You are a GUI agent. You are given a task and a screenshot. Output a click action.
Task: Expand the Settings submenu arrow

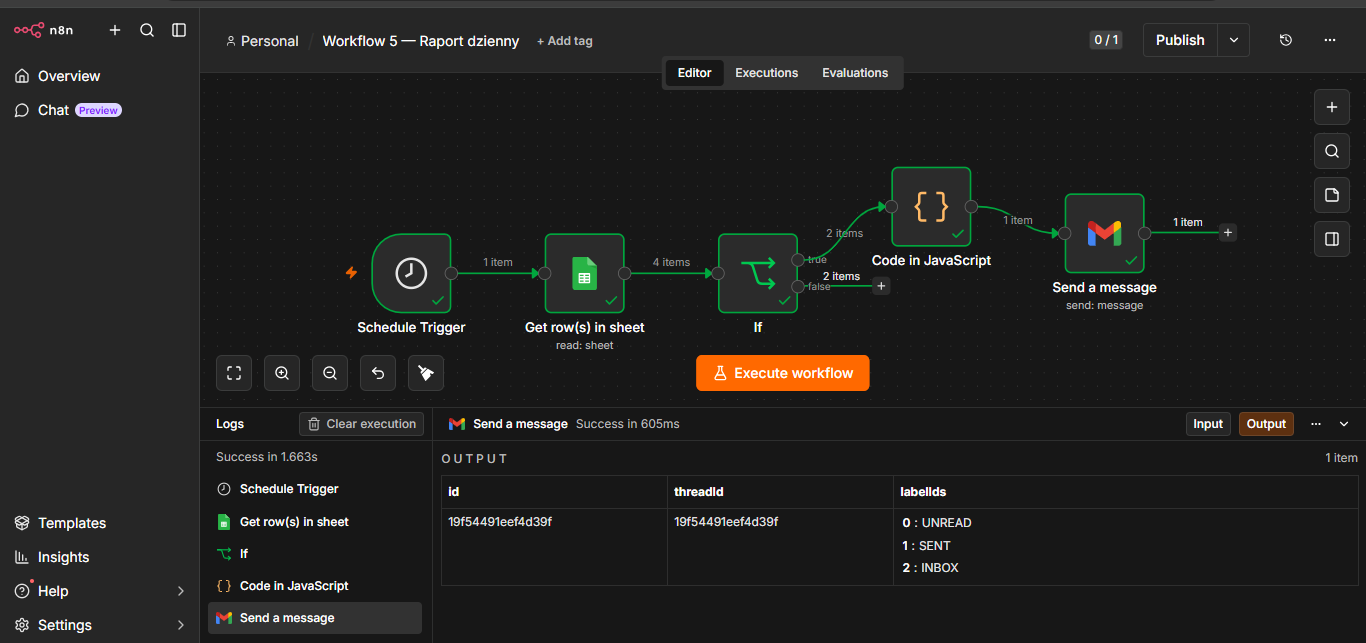coord(181,625)
